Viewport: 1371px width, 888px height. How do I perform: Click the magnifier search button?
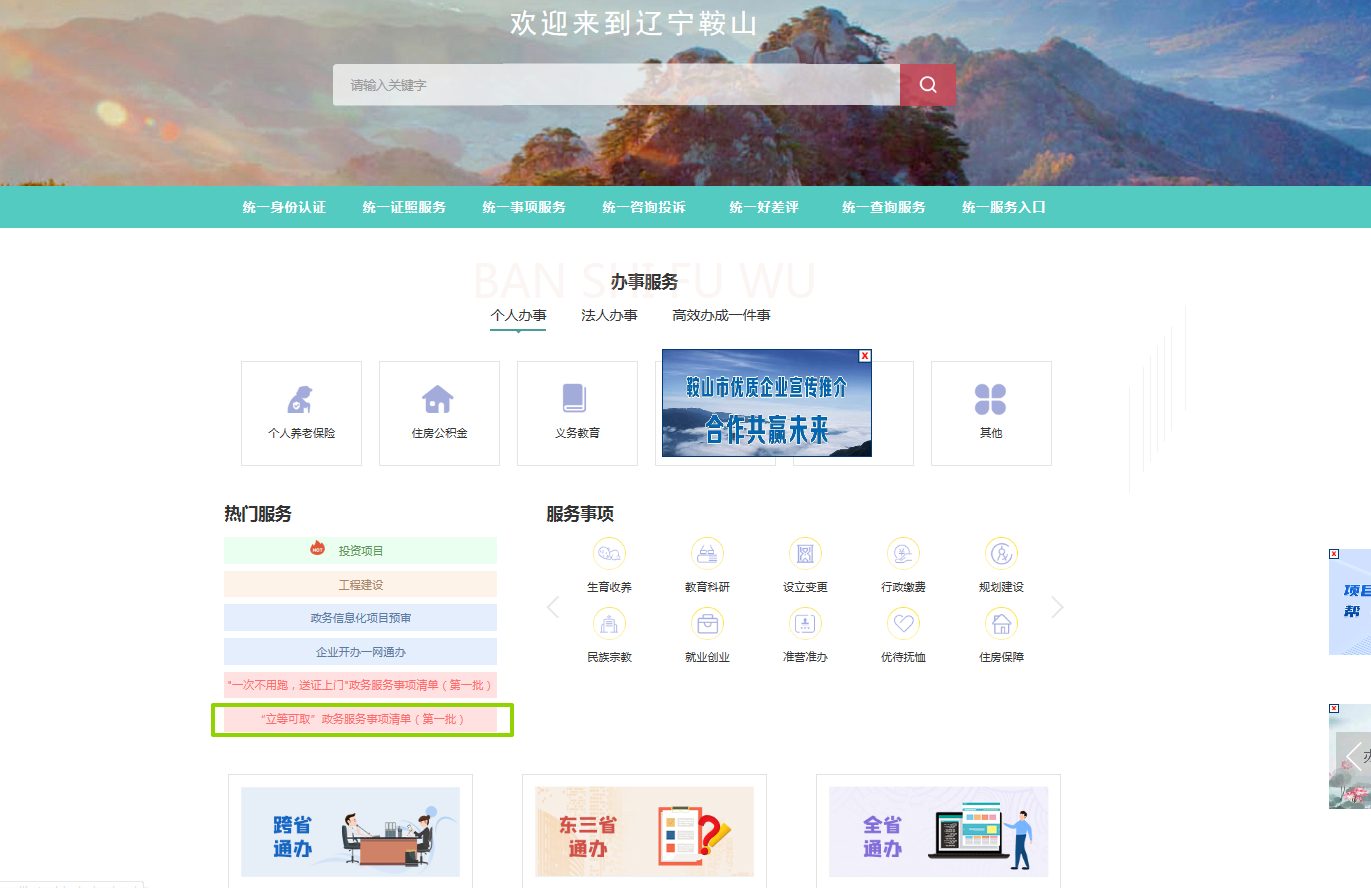(927, 85)
